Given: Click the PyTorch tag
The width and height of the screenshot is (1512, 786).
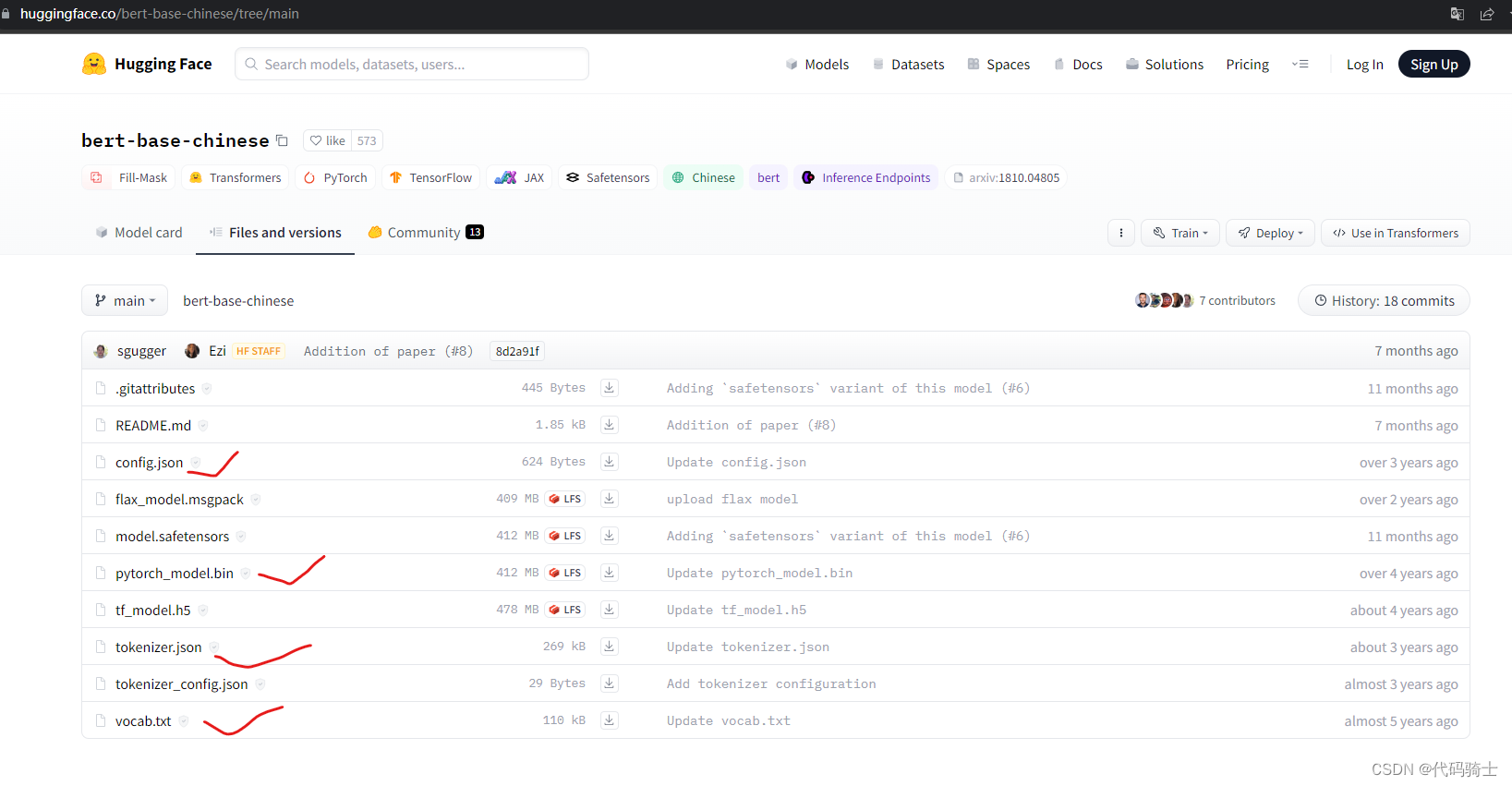Looking at the screenshot, I should (336, 177).
